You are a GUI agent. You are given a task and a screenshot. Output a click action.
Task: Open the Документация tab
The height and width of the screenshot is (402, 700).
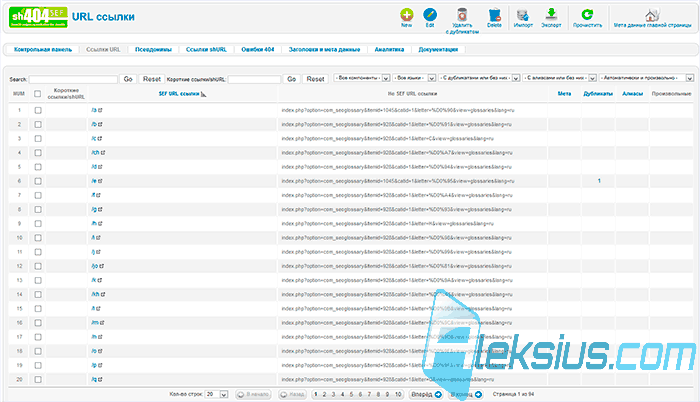point(438,50)
